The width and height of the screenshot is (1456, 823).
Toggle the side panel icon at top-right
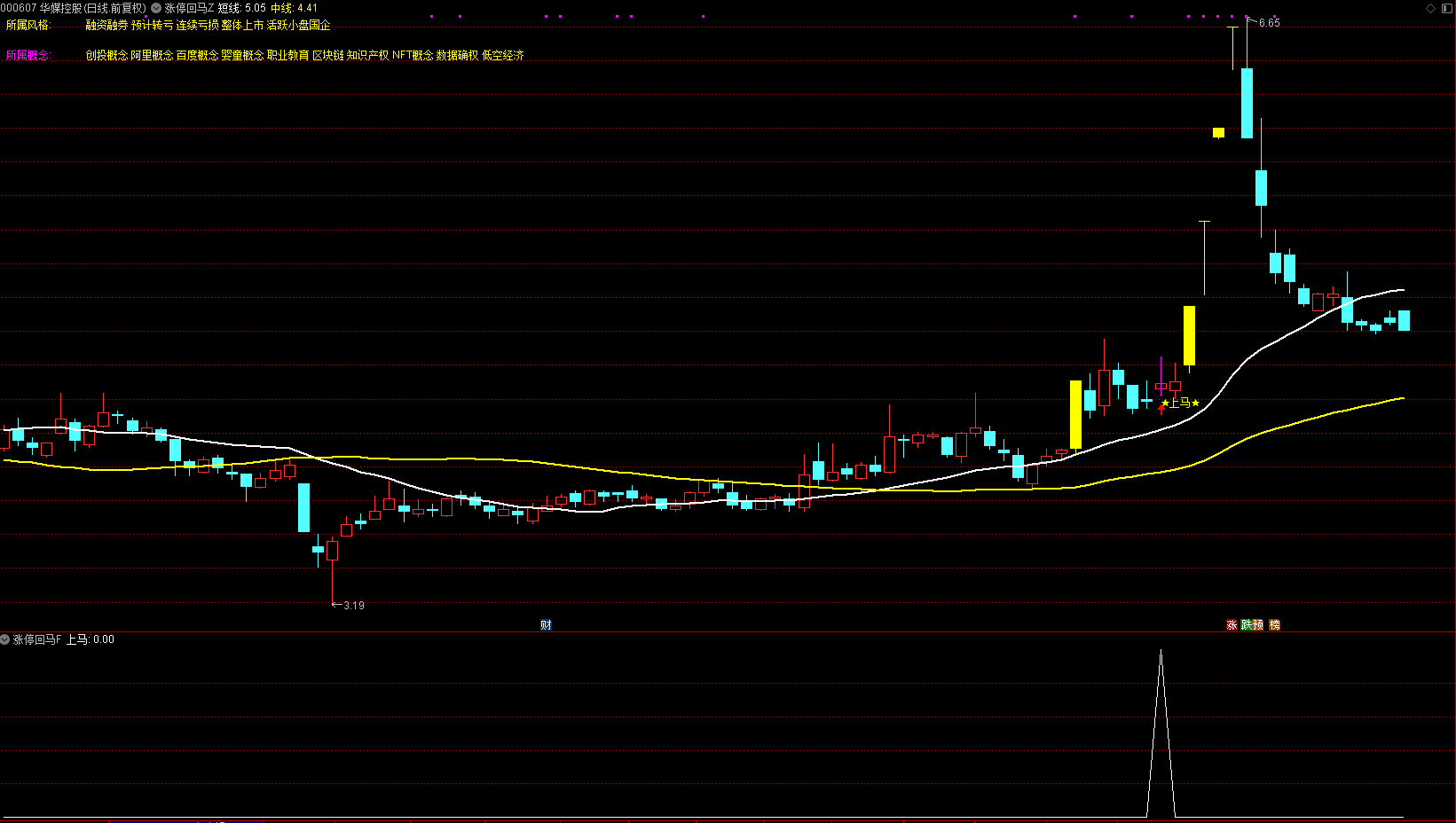point(1448,8)
